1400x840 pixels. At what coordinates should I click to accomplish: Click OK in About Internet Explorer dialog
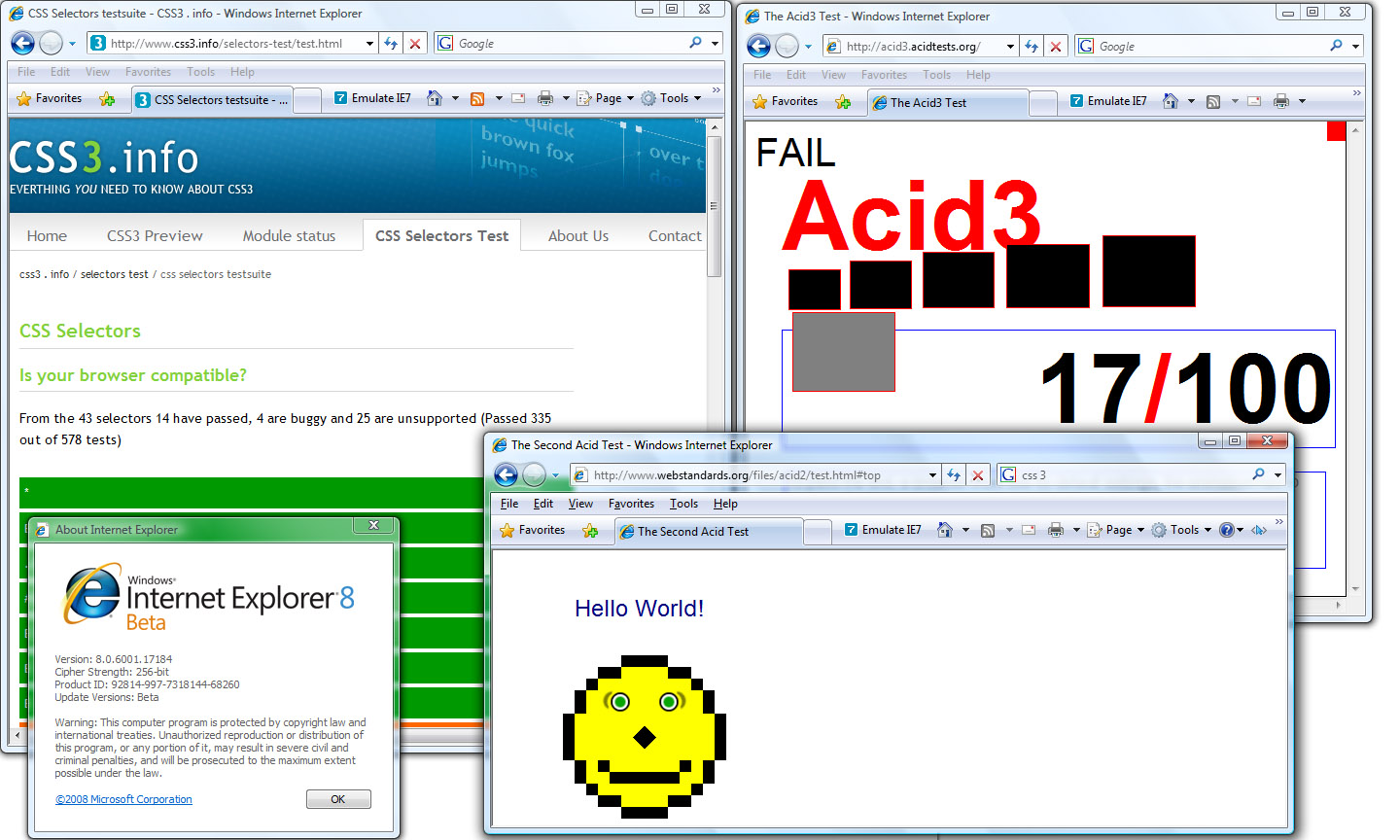coord(338,799)
